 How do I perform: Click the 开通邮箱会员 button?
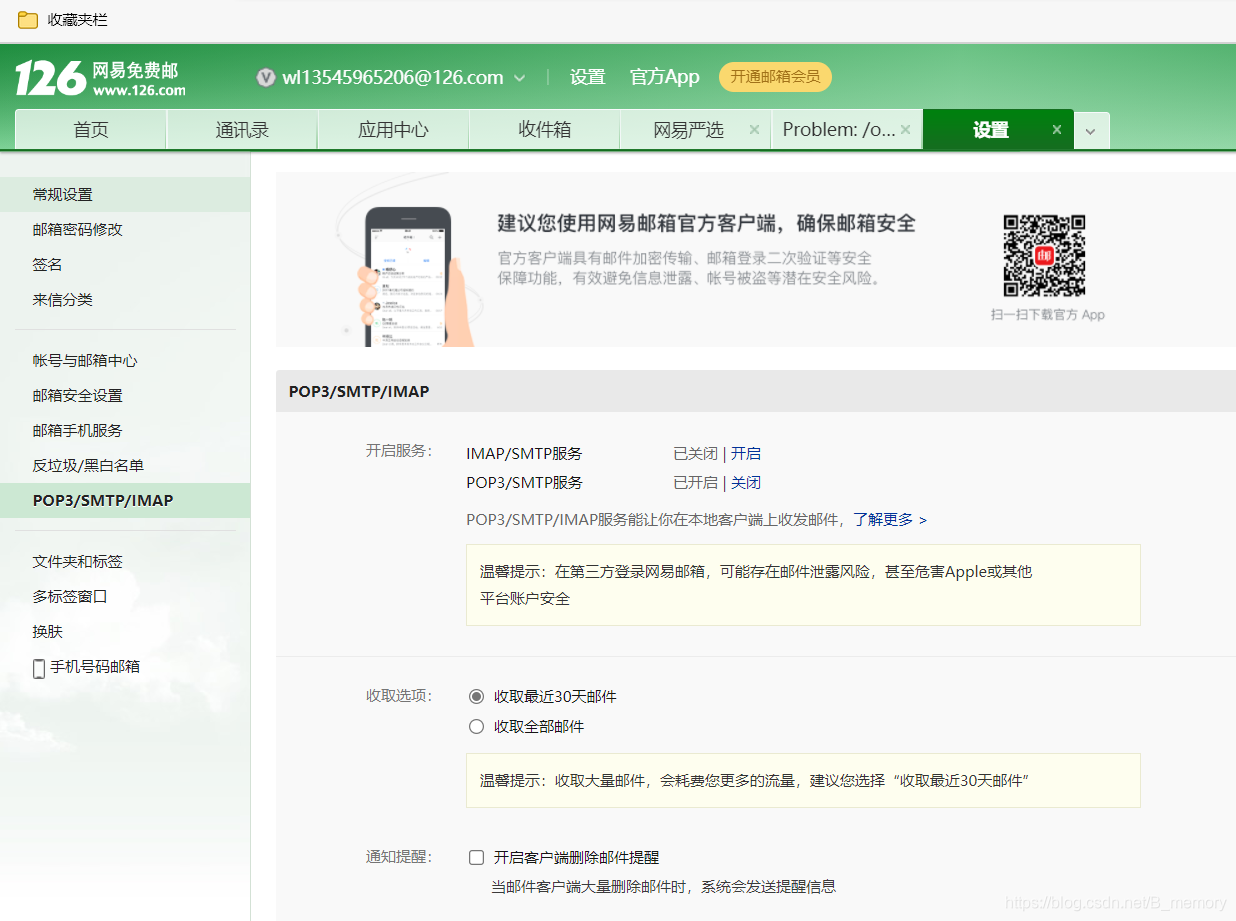(x=775, y=77)
